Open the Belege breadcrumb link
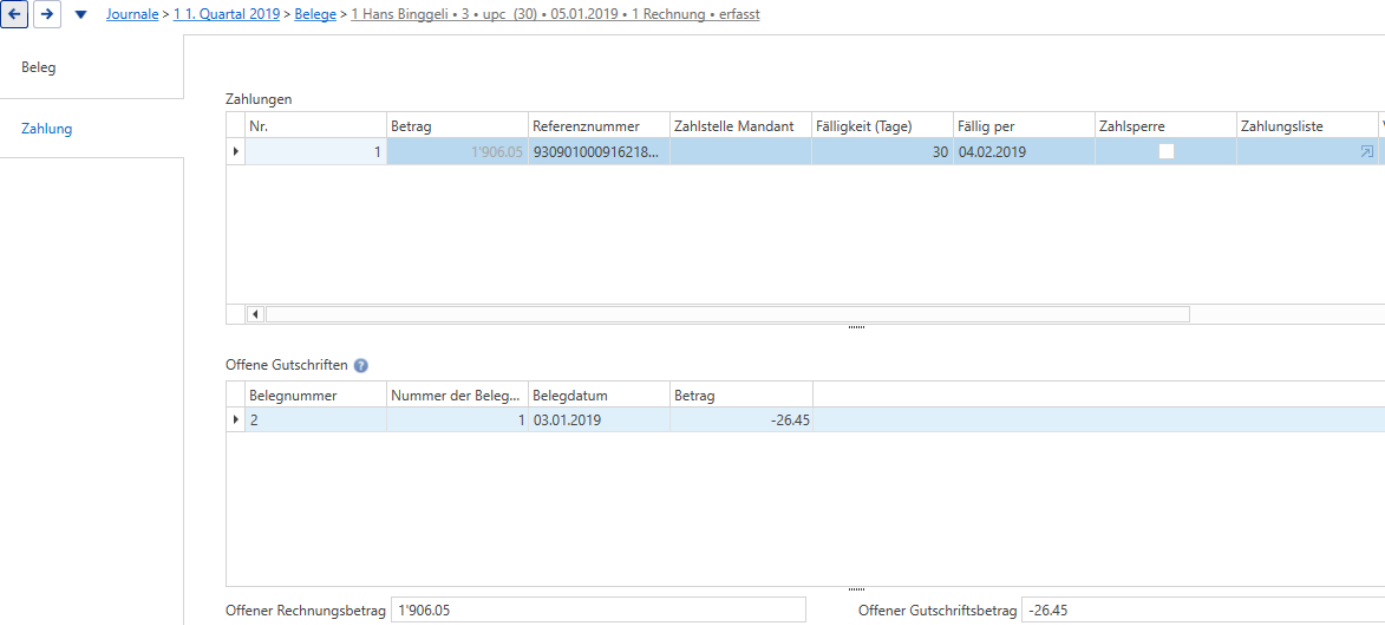The width and height of the screenshot is (1385, 625). pyautogui.click(x=315, y=15)
